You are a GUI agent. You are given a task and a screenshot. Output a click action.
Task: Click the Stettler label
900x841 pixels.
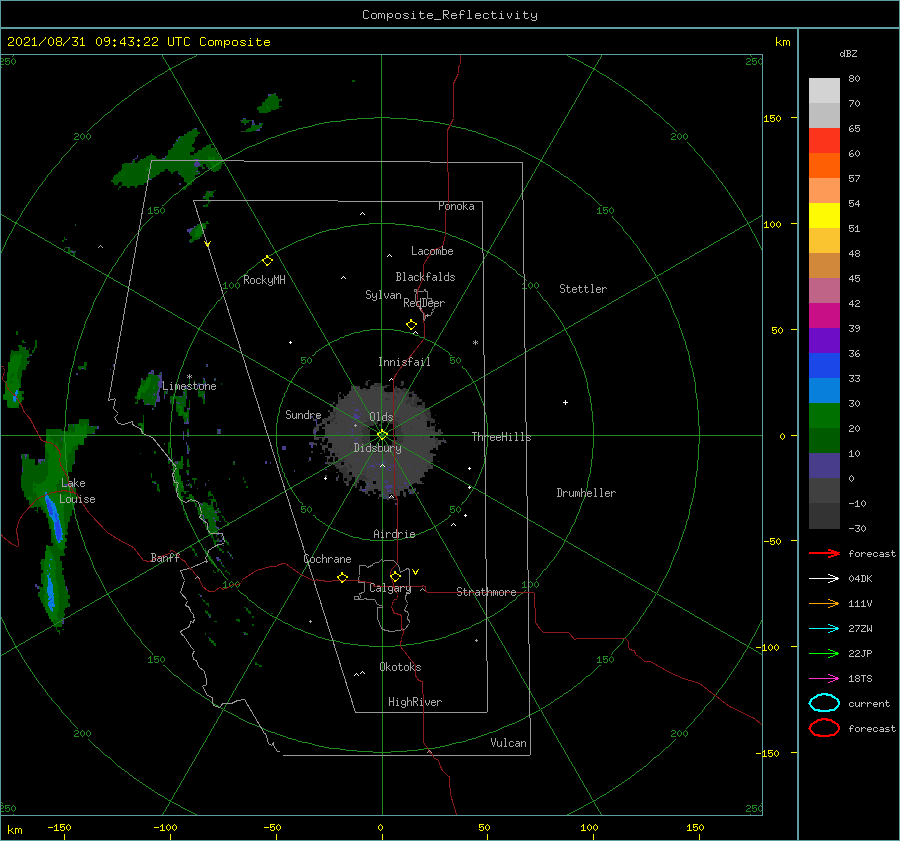pyautogui.click(x=583, y=289)
